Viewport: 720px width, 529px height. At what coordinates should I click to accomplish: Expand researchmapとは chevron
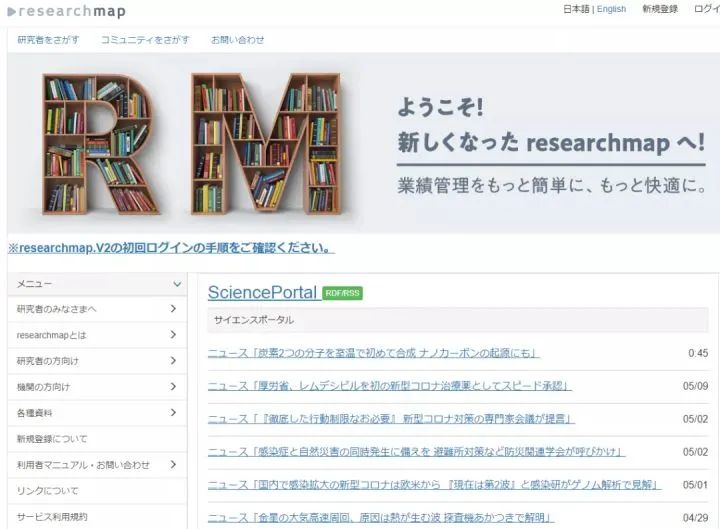(173, 335)
